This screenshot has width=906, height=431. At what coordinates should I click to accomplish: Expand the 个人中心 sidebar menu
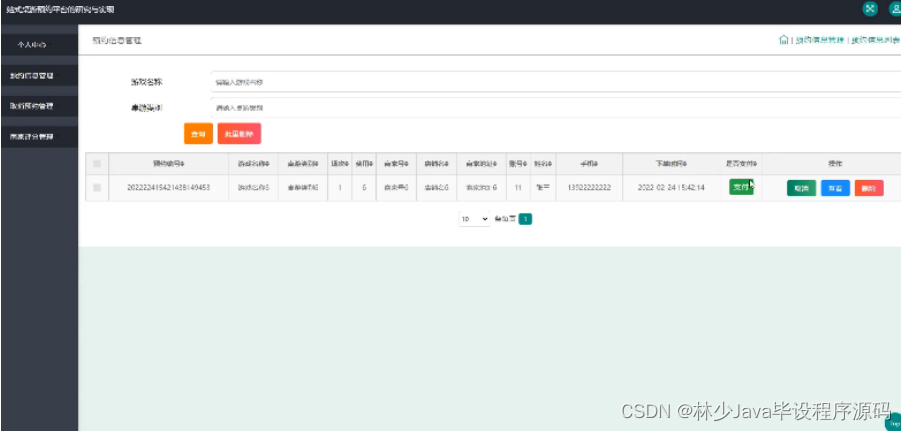39,44
